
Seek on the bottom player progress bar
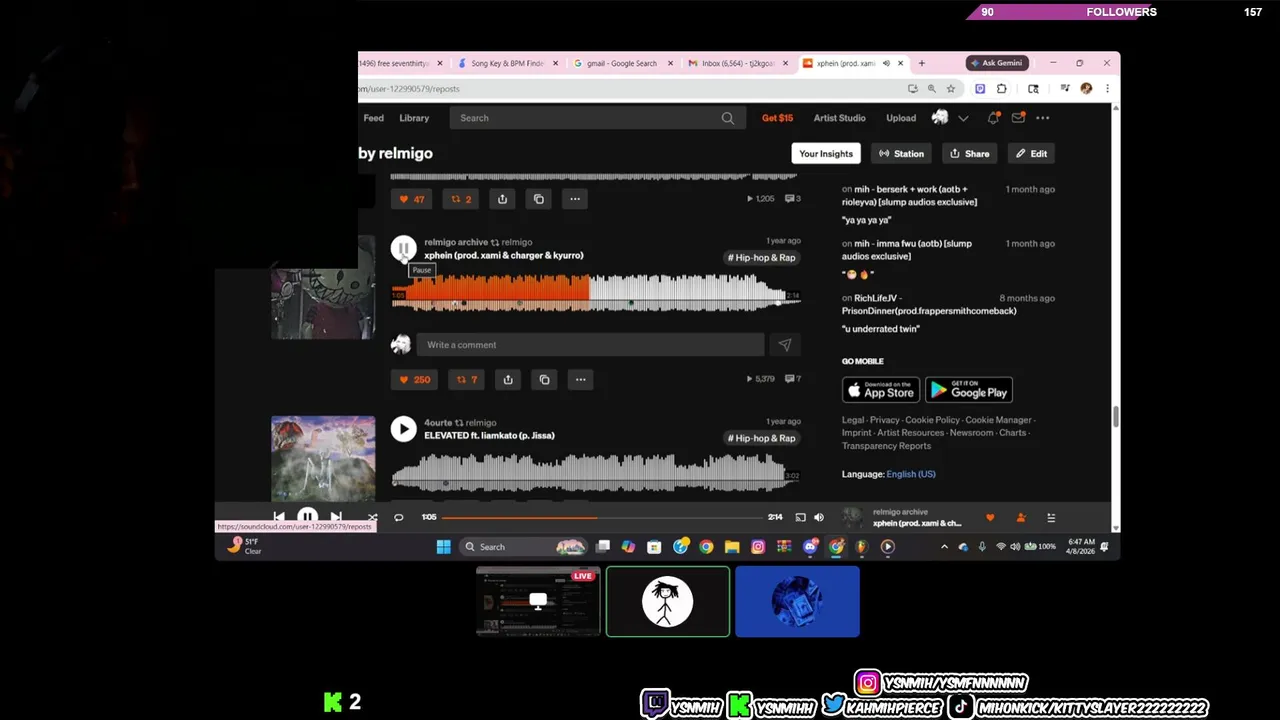[x=603, y=517]
